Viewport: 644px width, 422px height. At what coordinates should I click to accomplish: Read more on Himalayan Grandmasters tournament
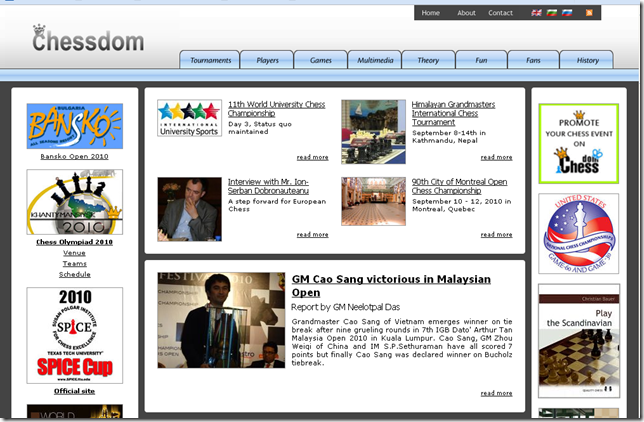tap(497, 157)
